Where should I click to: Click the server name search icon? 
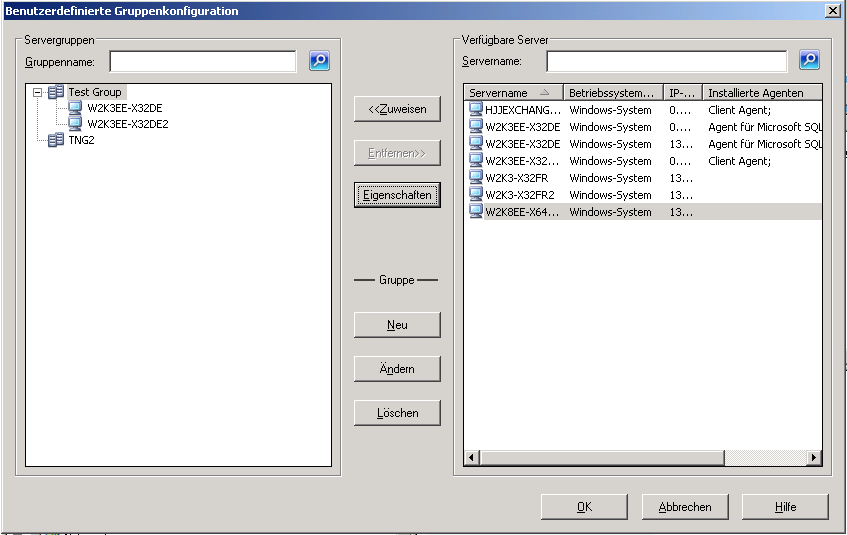click(809, 60)
